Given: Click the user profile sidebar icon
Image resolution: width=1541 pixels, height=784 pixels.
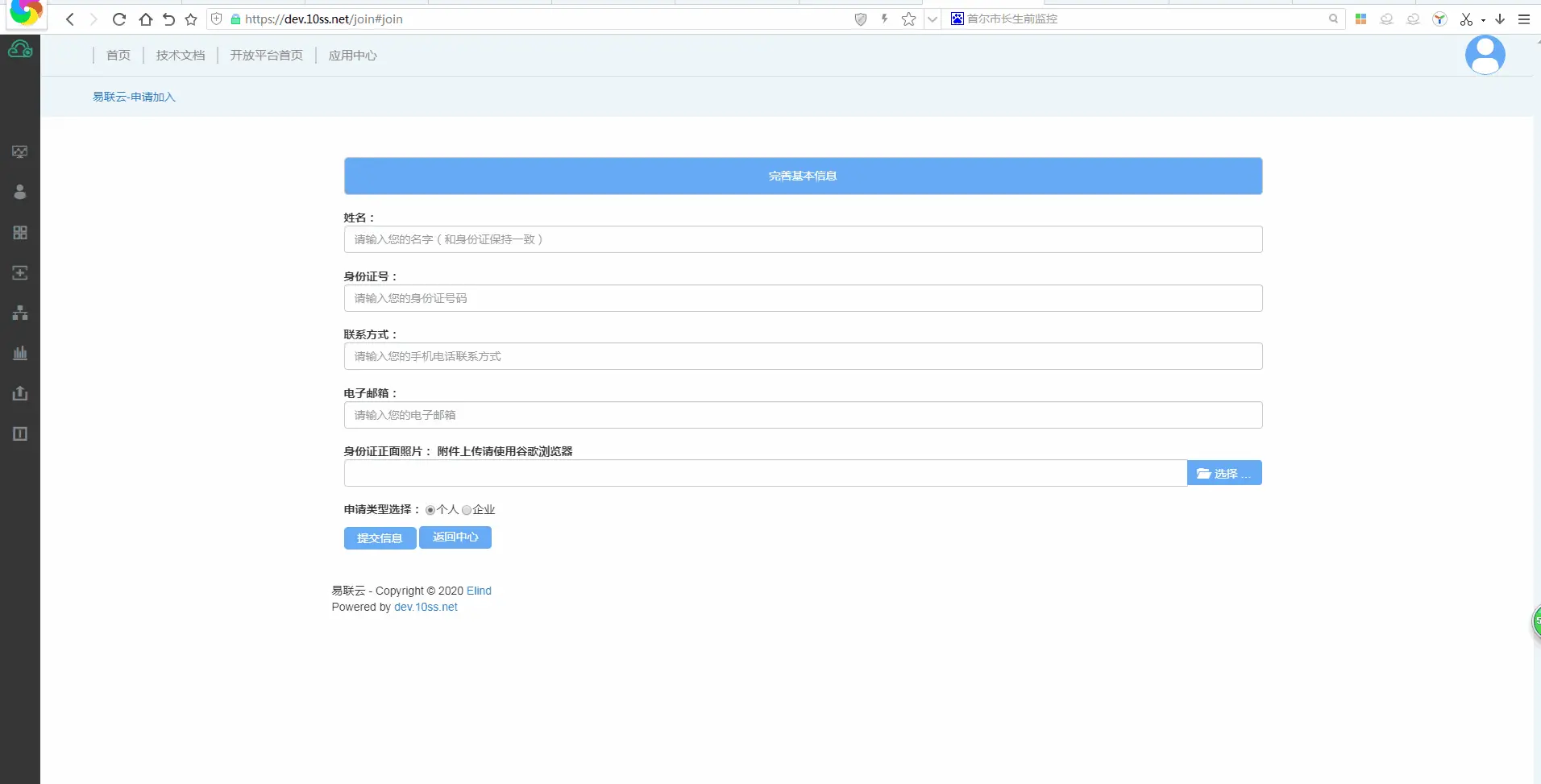Looking at the screenshot, I should [x=20, y=192].
